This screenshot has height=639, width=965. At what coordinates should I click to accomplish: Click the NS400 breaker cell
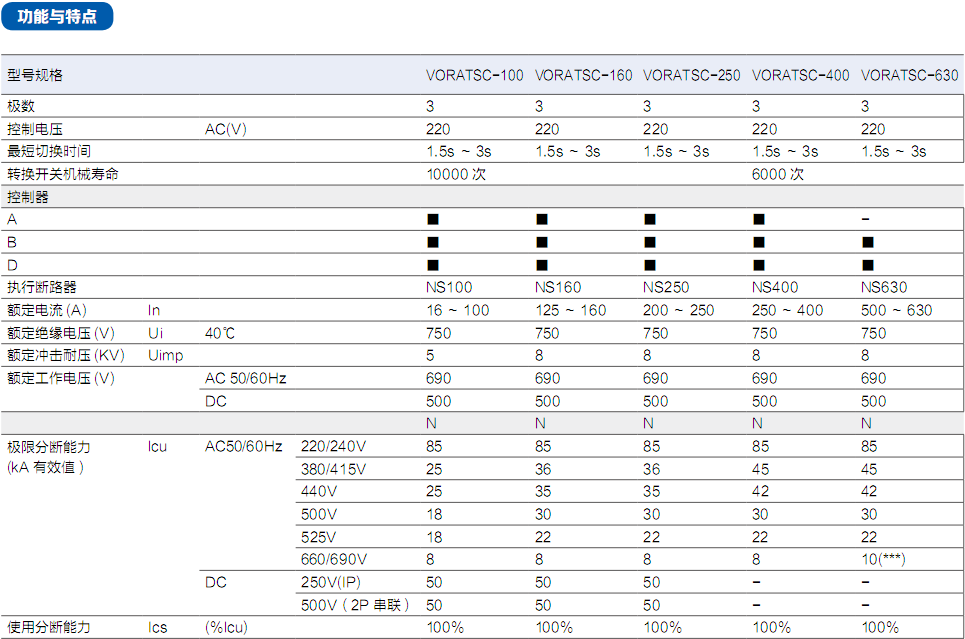pos(775,287)
